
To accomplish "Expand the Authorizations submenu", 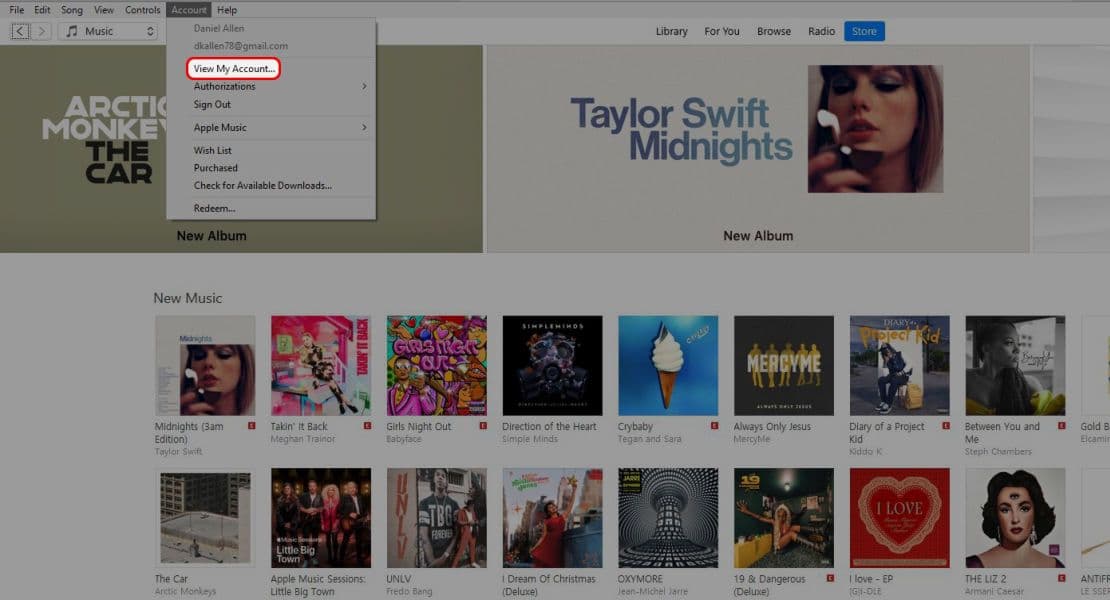I will 224,86.
